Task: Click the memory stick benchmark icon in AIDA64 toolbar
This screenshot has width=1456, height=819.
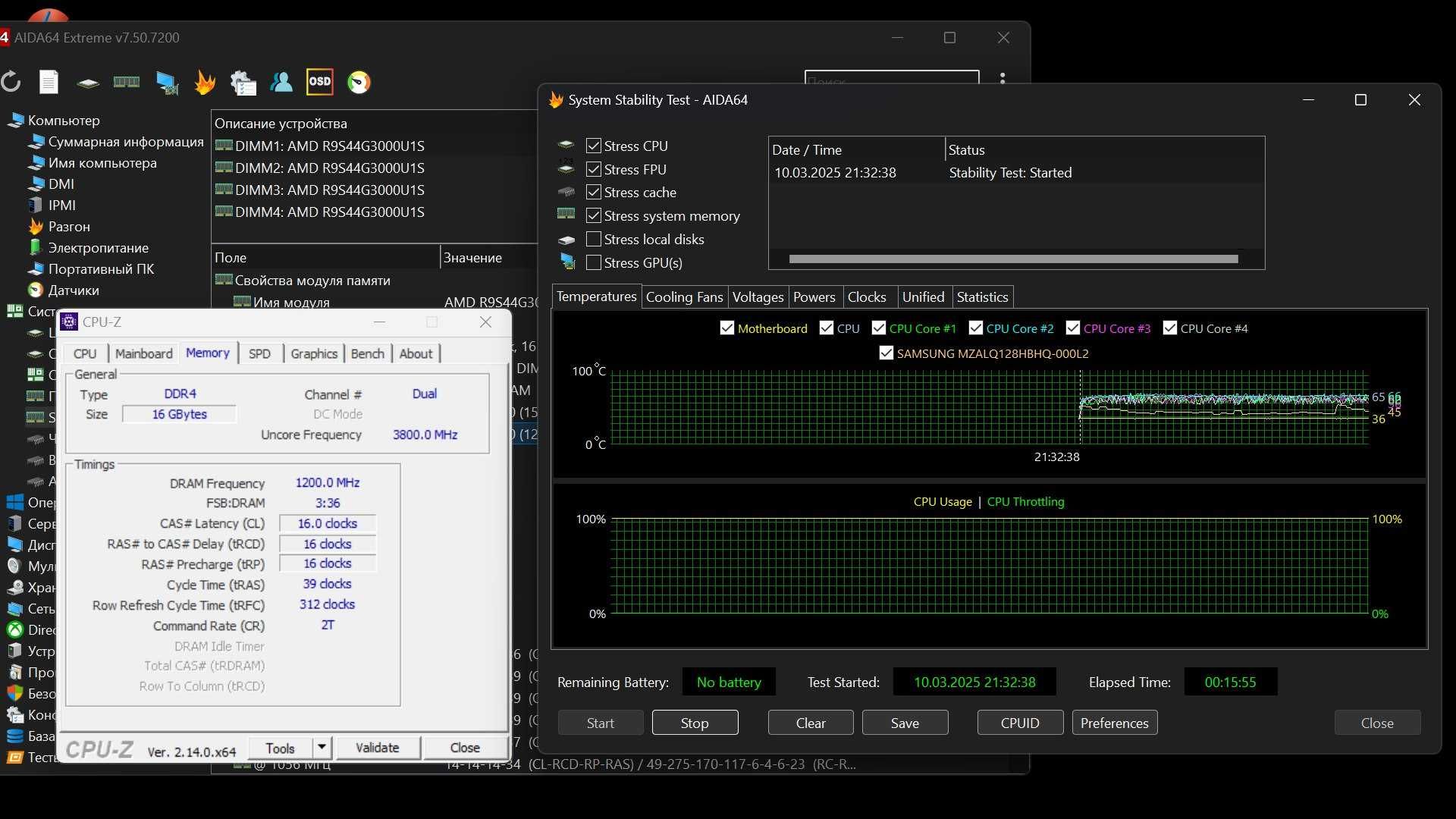Action: 127,82
